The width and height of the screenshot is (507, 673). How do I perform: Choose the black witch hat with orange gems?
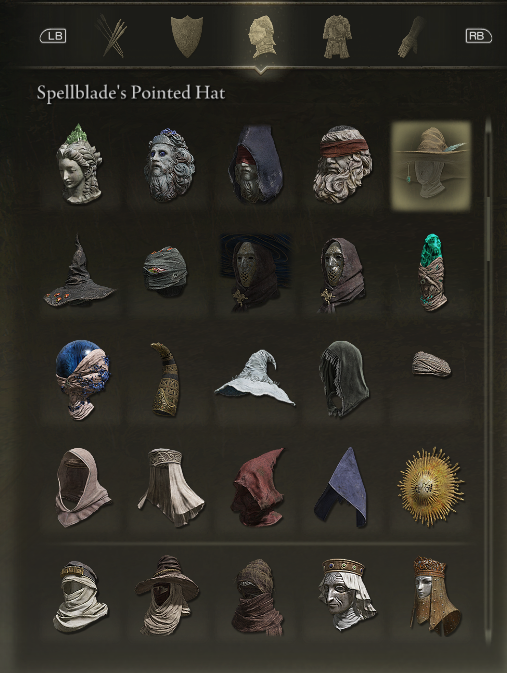[79, 271]
